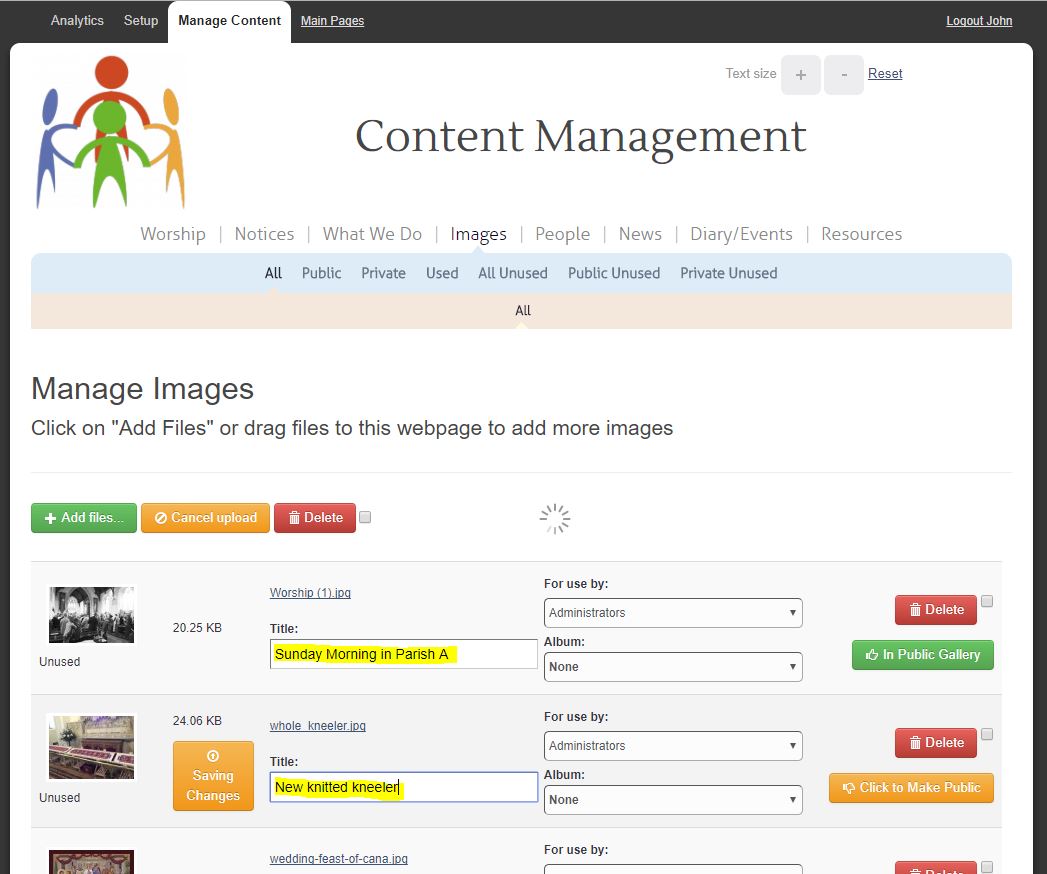Screen dimensions: 1047x874
Task: Click the Title field containing New knitted kneeler
Action: coord(404,787)
